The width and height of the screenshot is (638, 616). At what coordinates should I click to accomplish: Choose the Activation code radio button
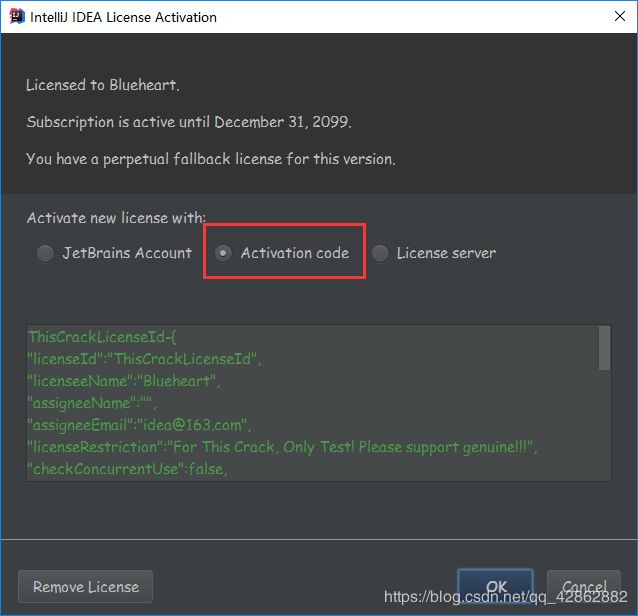(x=282, y=253)
